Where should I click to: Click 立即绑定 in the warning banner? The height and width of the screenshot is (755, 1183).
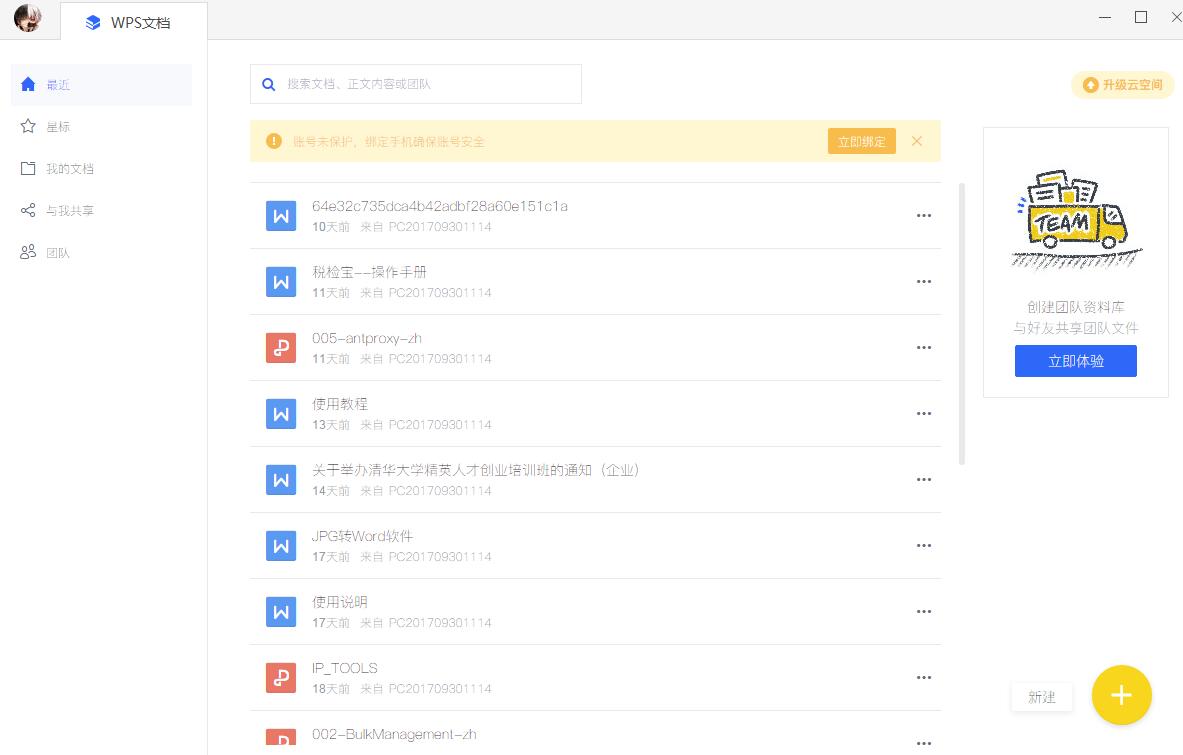coord(861,141)
